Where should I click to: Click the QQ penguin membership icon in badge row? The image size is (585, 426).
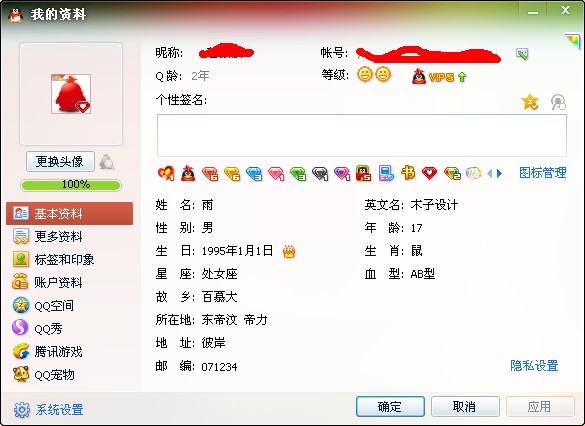[x=188, y=173]
